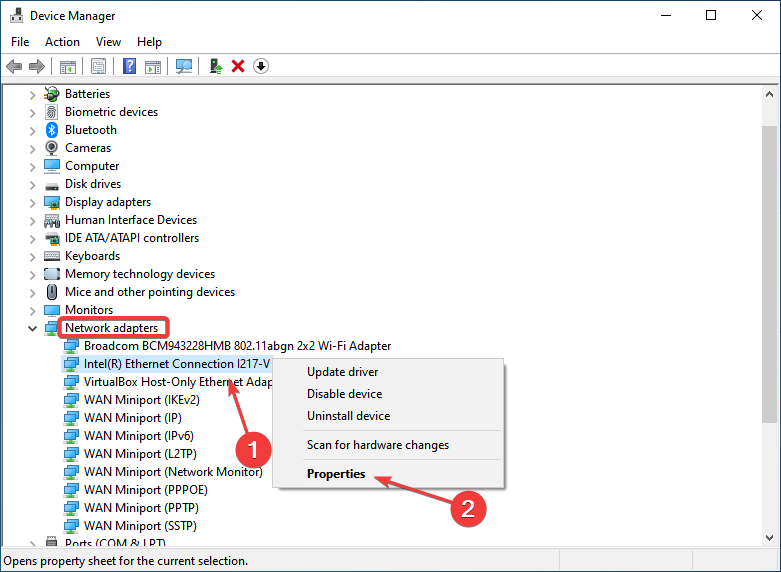Expand the Monitors node

(x=32, y=310)
